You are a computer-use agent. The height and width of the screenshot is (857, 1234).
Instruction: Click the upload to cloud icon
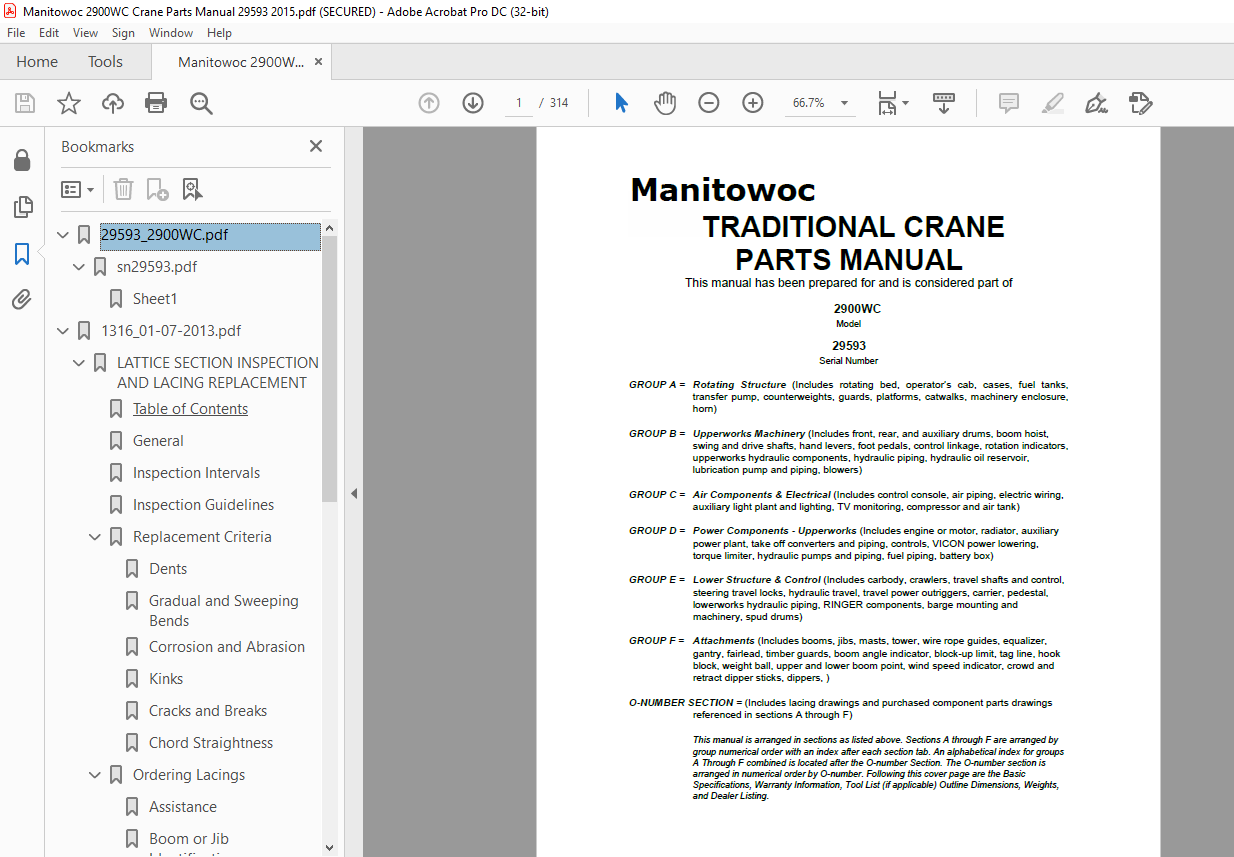(113, 103)
